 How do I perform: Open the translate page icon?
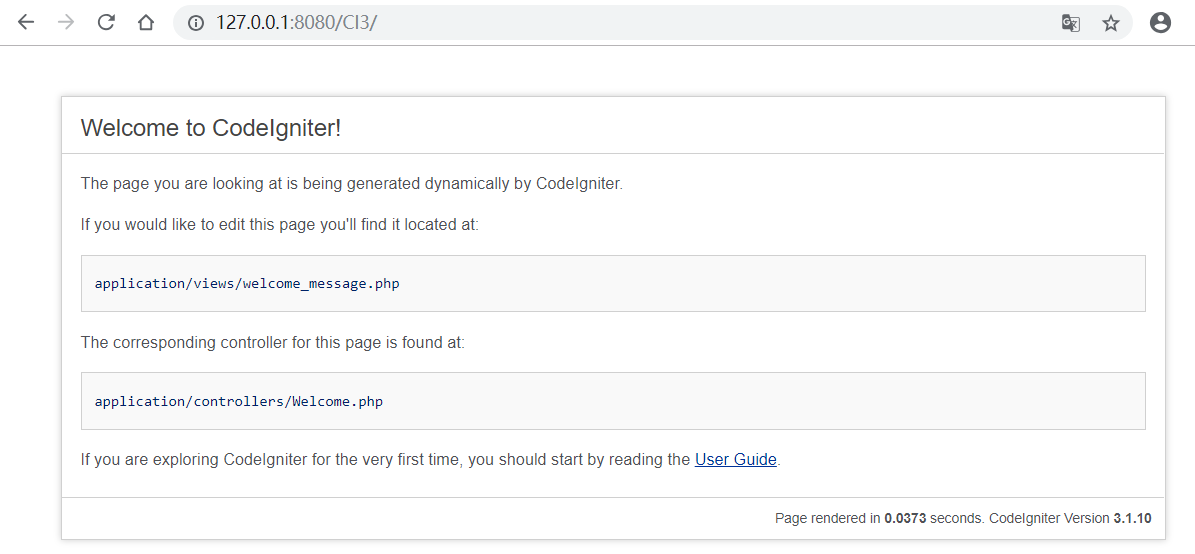click(x=1071, y=23)
